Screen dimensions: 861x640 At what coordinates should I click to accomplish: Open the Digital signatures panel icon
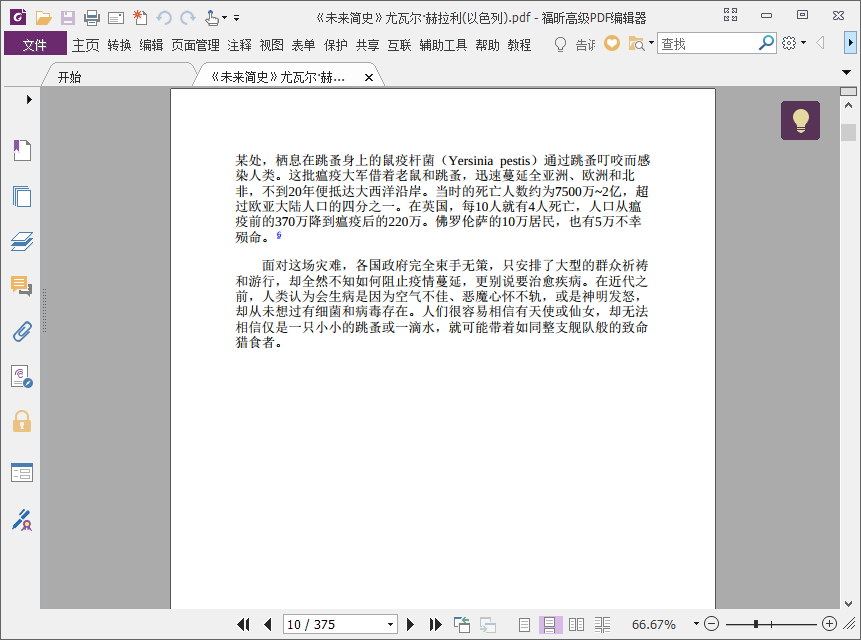click(x=22, y=377)
